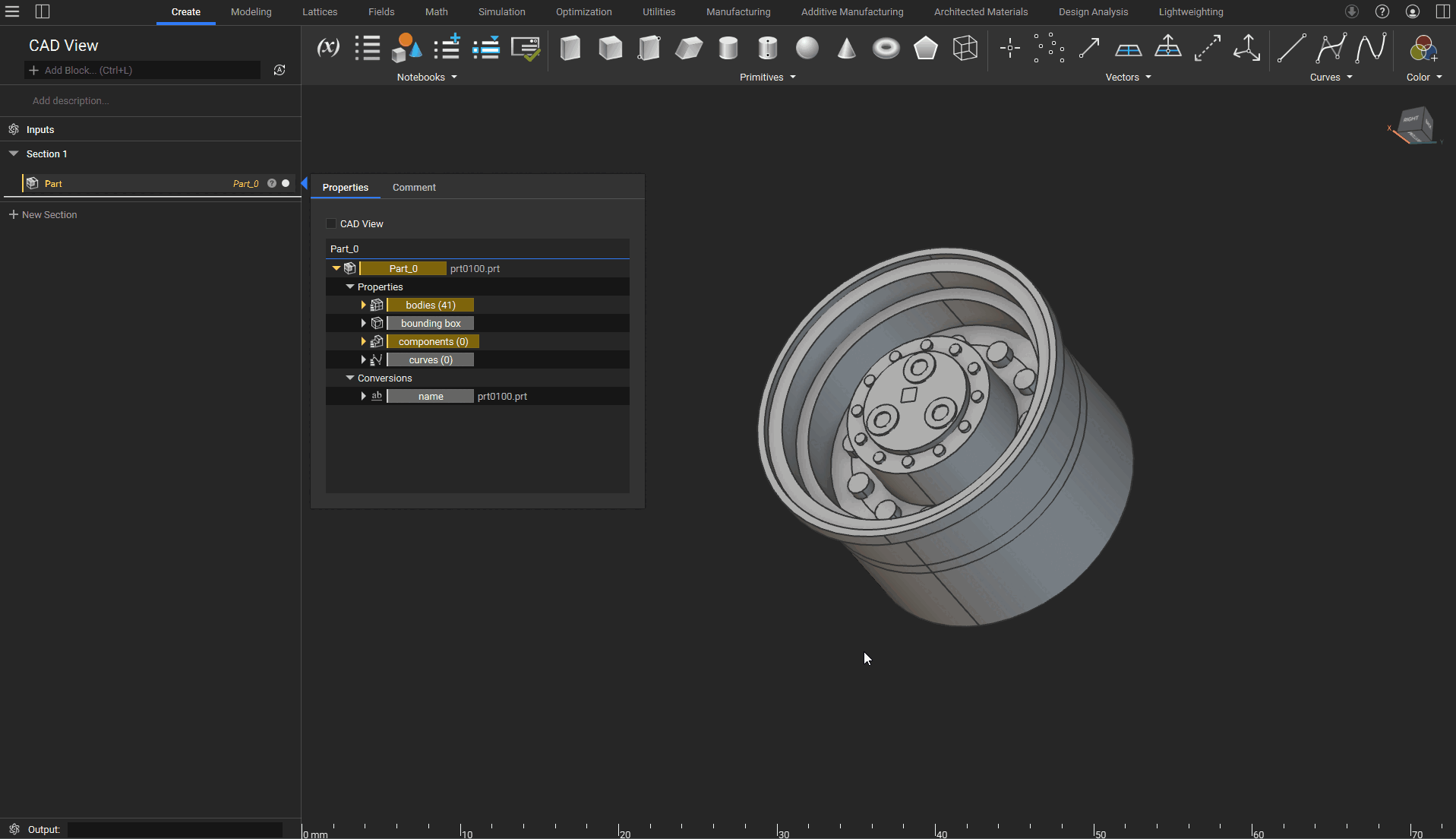1456x839 pixels.
Task: Open the Variables (x) tool
Action: coord(328,49)
